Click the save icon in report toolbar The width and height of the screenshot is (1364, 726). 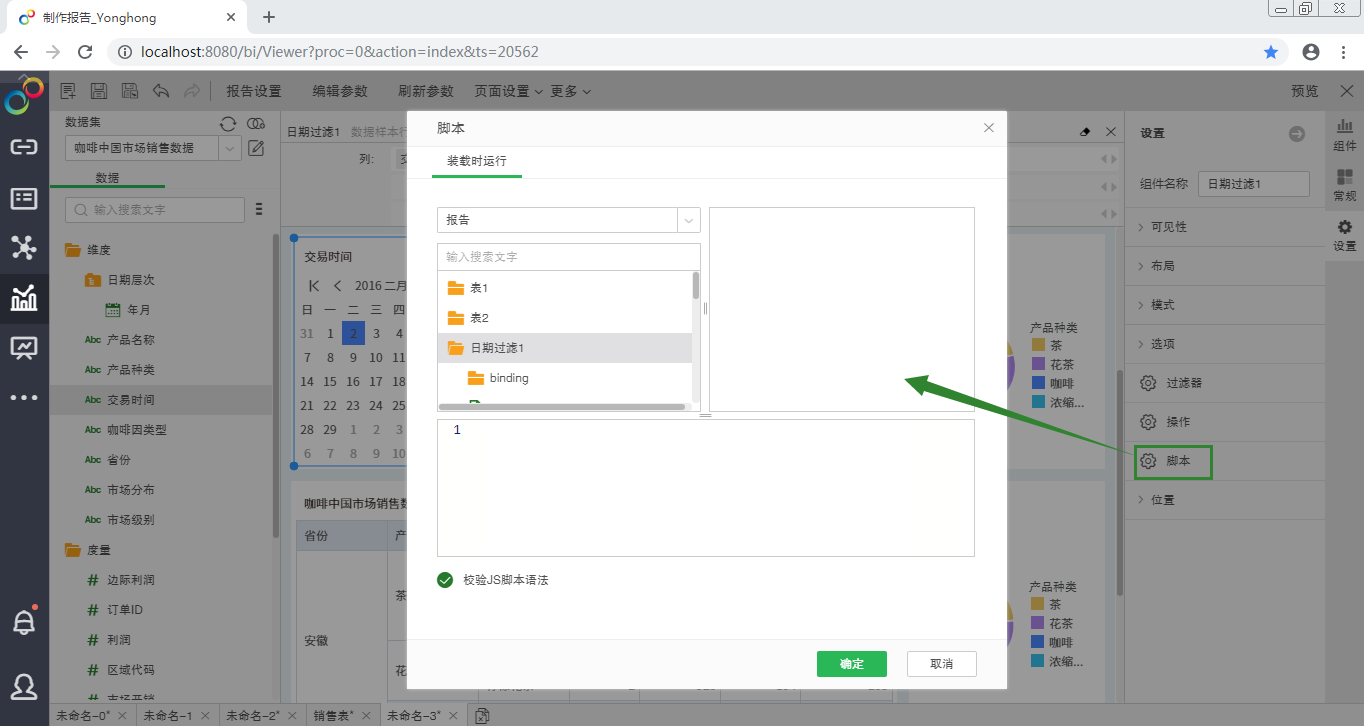[x=99, y=91]
